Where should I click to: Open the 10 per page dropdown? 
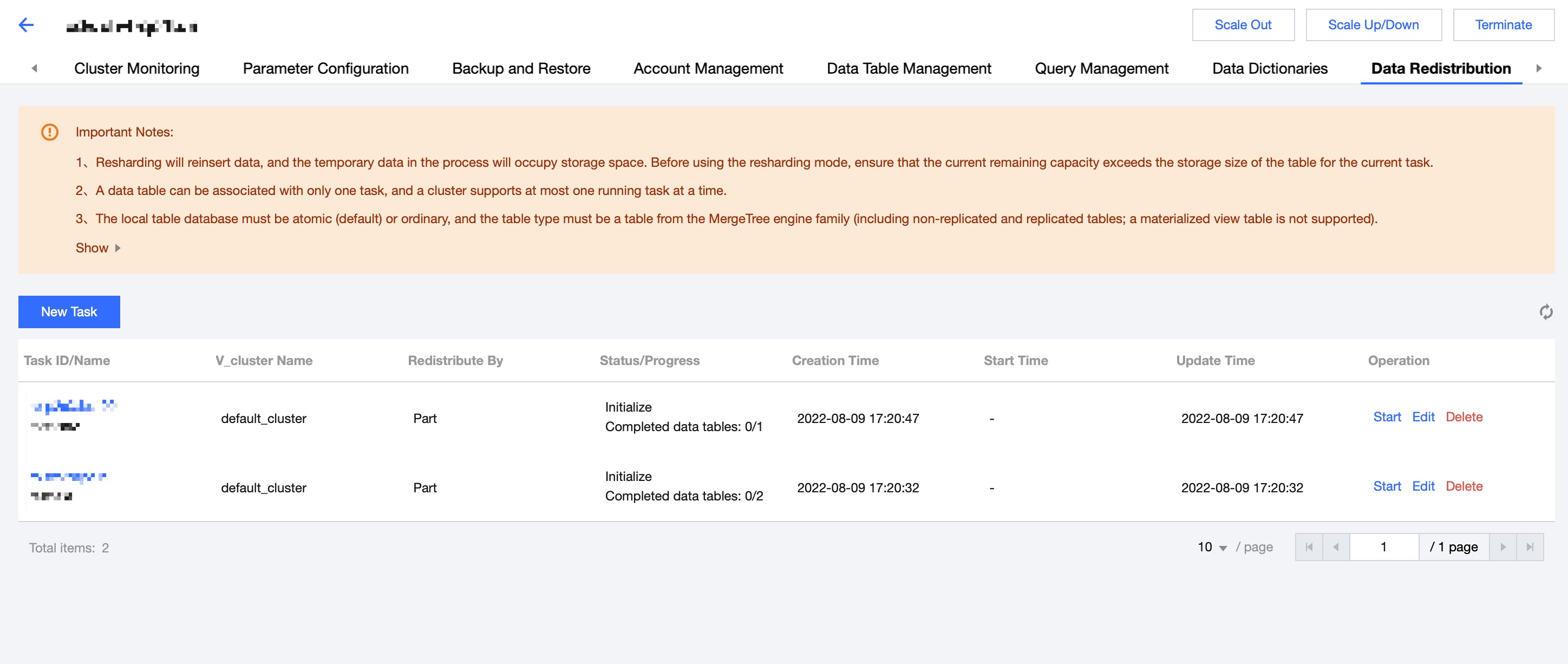(1212, 547)
